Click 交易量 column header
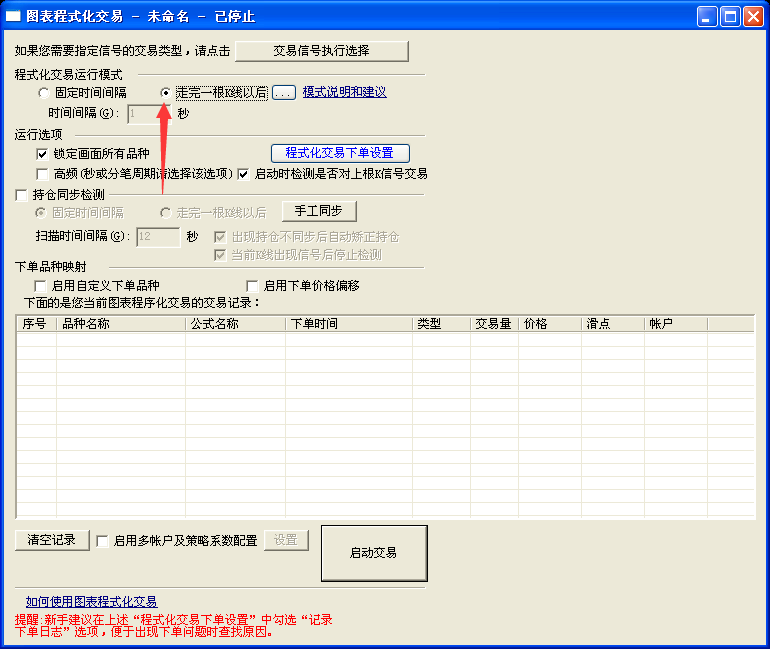This screenshot has height=649, width=770. (495, 324)
